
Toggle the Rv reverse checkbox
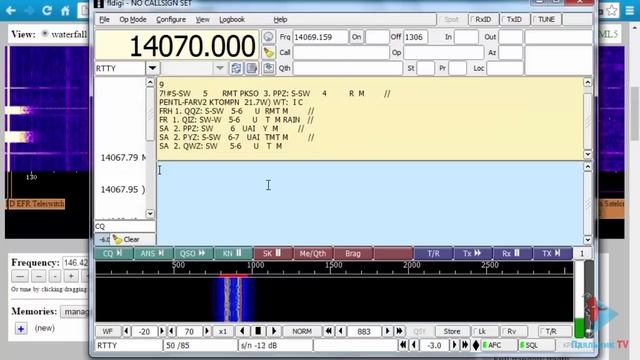[x=513, y=331]
